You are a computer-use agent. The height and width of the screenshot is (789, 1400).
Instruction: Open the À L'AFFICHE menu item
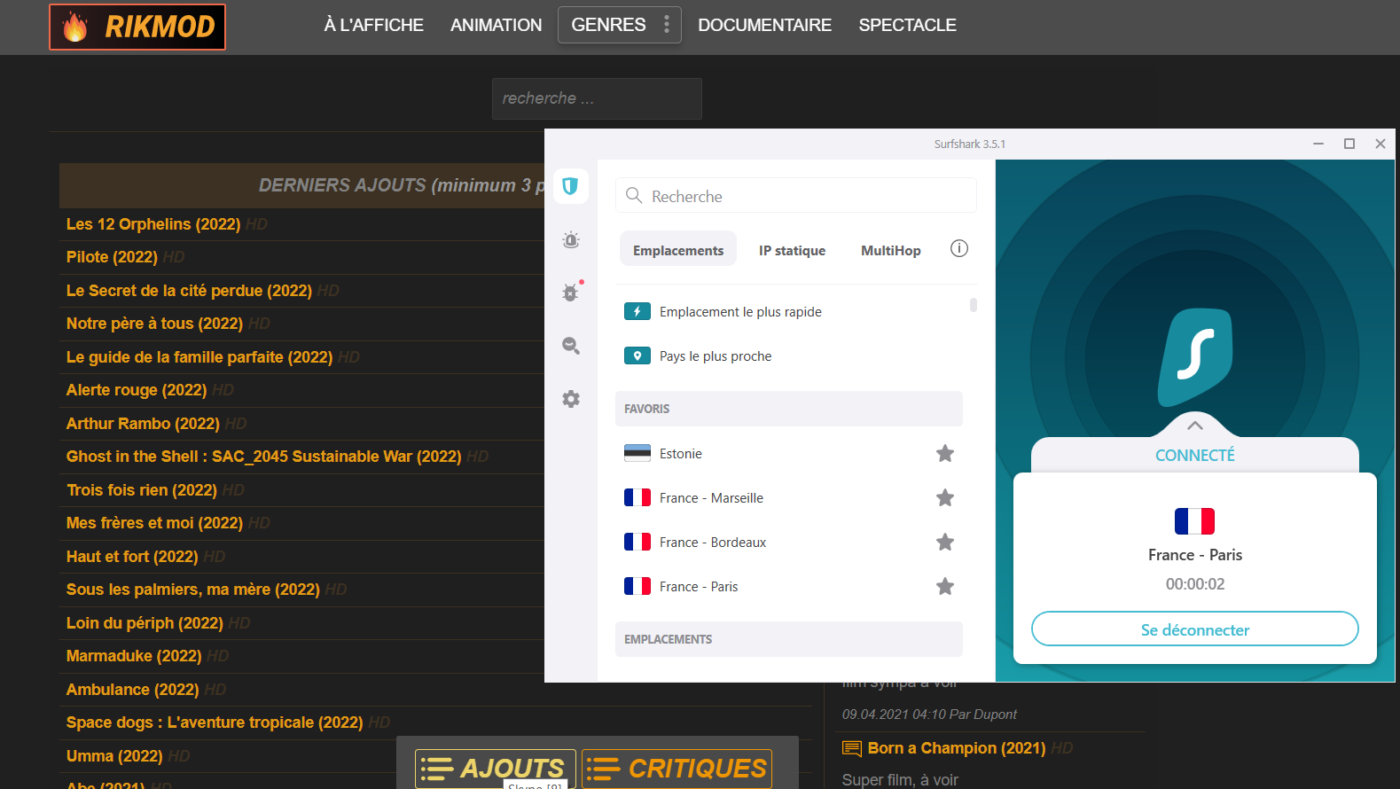pyautogui.click(x=374, y=25)
